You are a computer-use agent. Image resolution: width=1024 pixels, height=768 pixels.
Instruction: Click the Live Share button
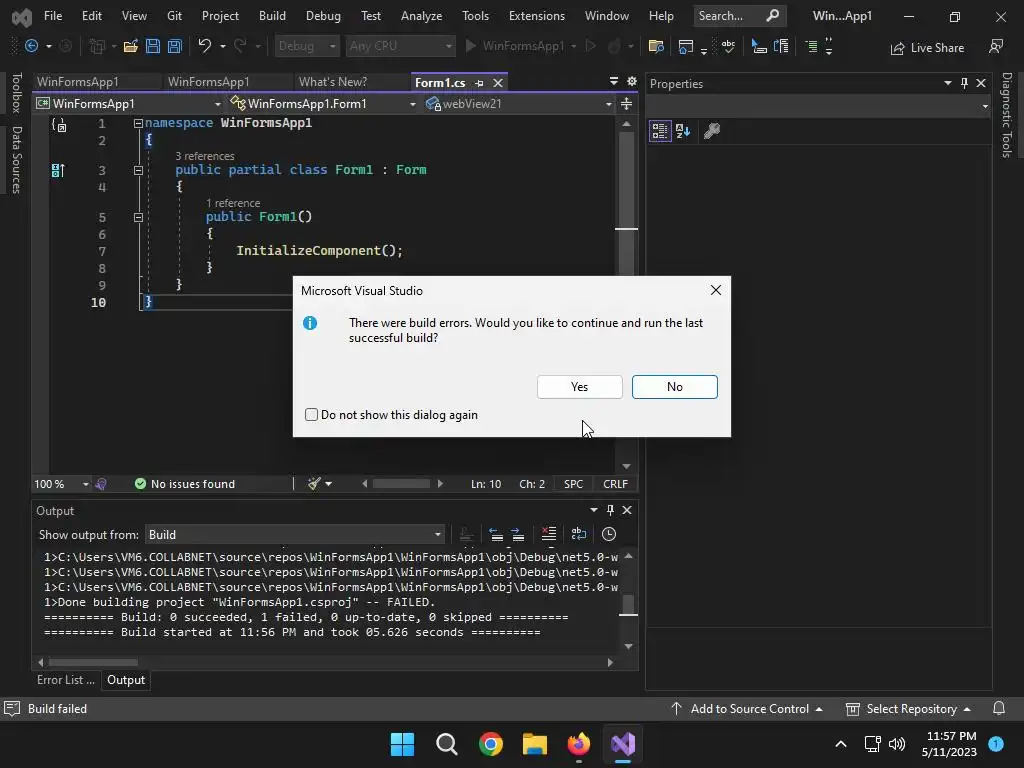tap(927, 48)
